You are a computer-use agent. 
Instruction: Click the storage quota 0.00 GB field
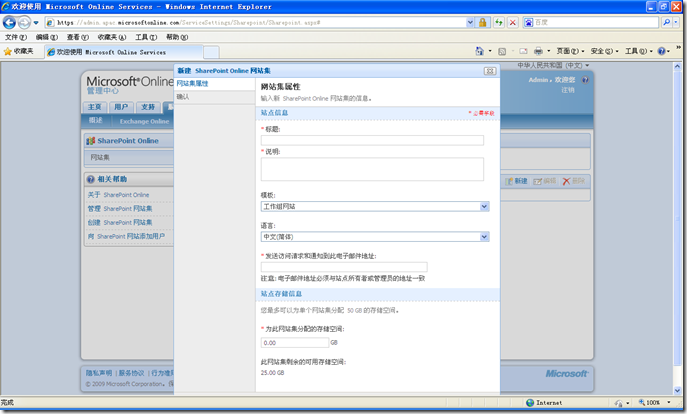(294, 343)
